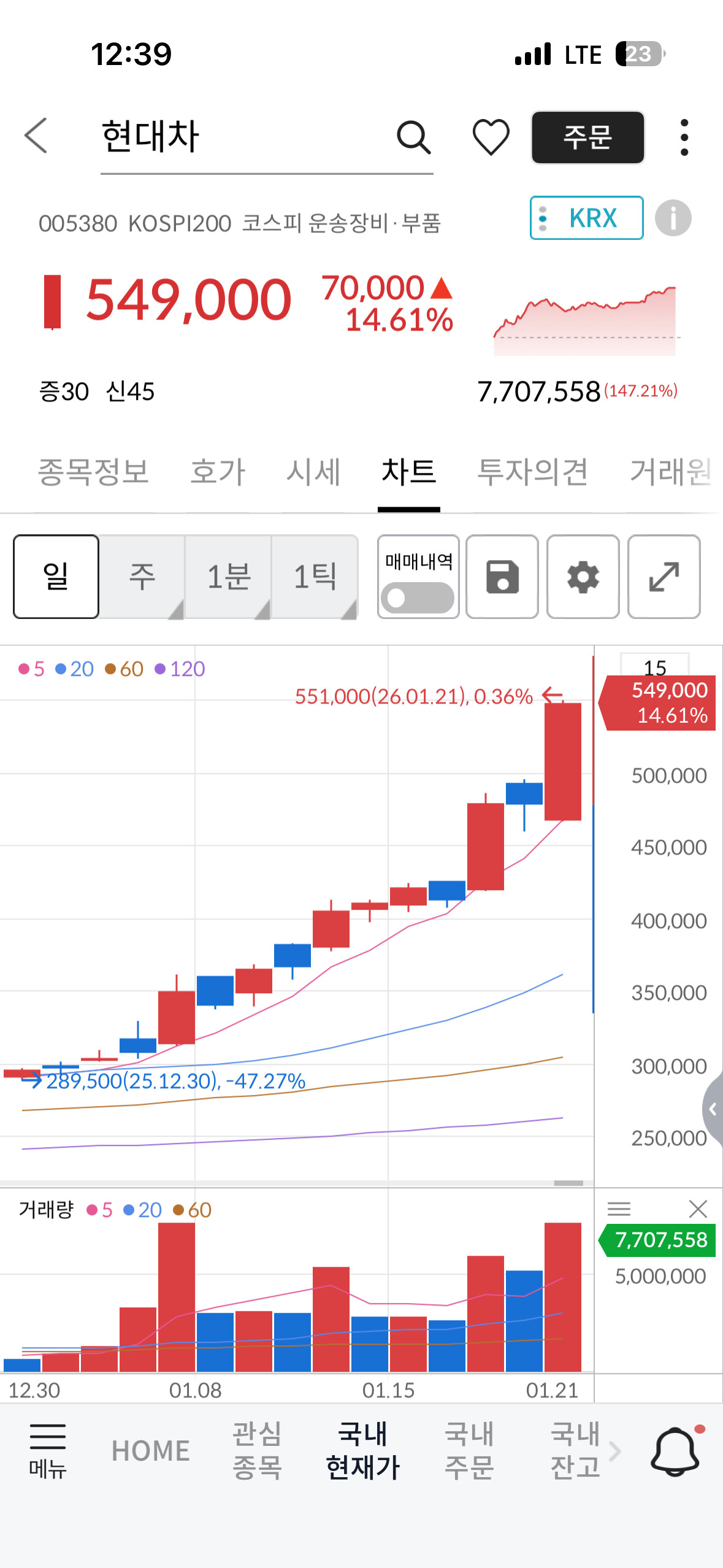Tap the green 7,707,558 volume tag
The height and width of the screenshot is (1568, 723).
[657, 1240]
